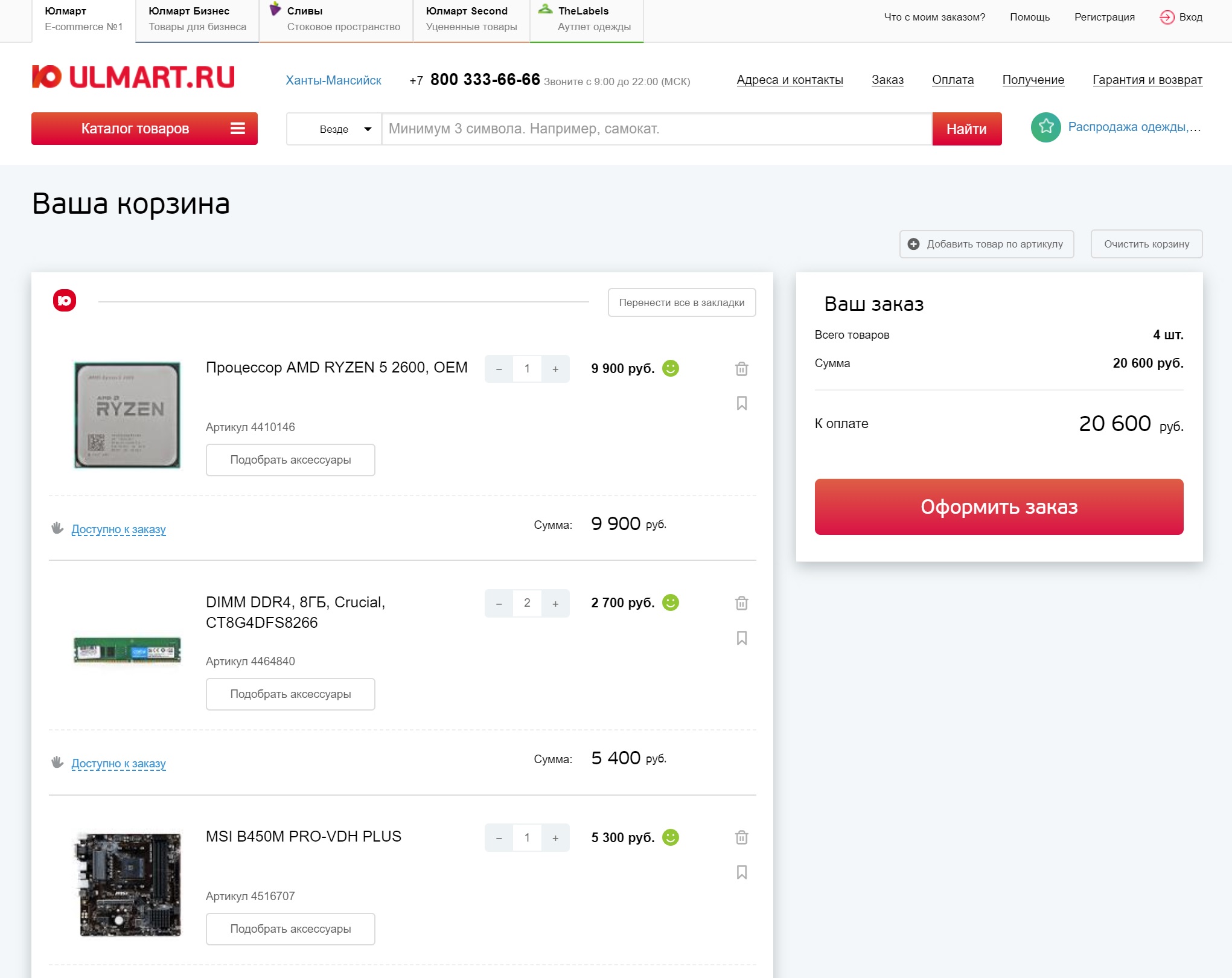Bookmark the MSI B450M PRO-VDH PLUS motherboard
1232x978 pixels.
[741, 872]
